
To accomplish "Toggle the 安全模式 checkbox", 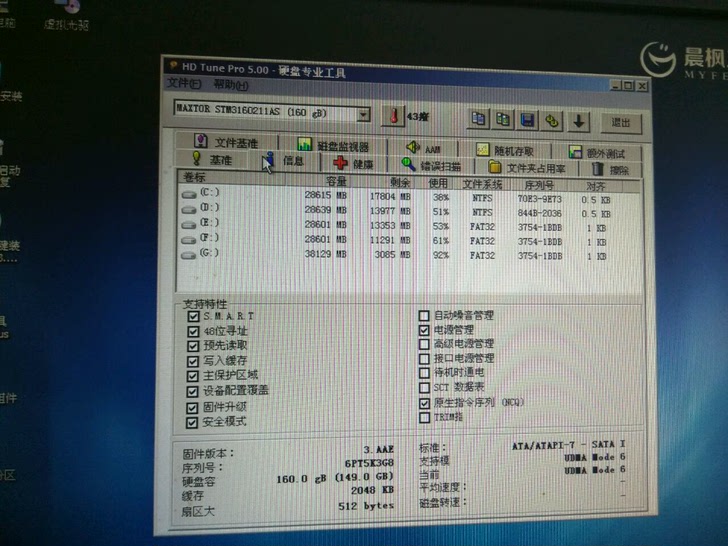I will click(x=192, y=422).
